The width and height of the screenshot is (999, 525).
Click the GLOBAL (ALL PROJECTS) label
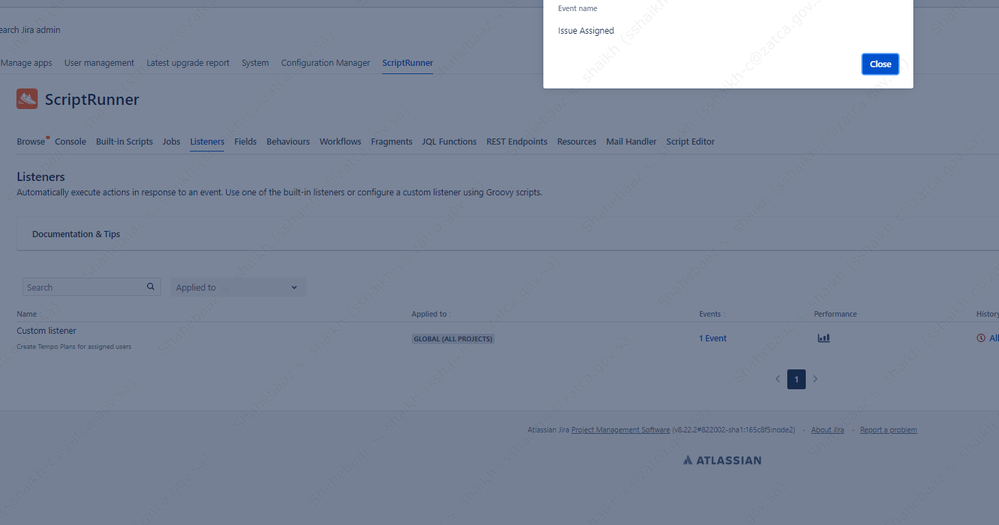pyautogui.click(x=453, y=339)
